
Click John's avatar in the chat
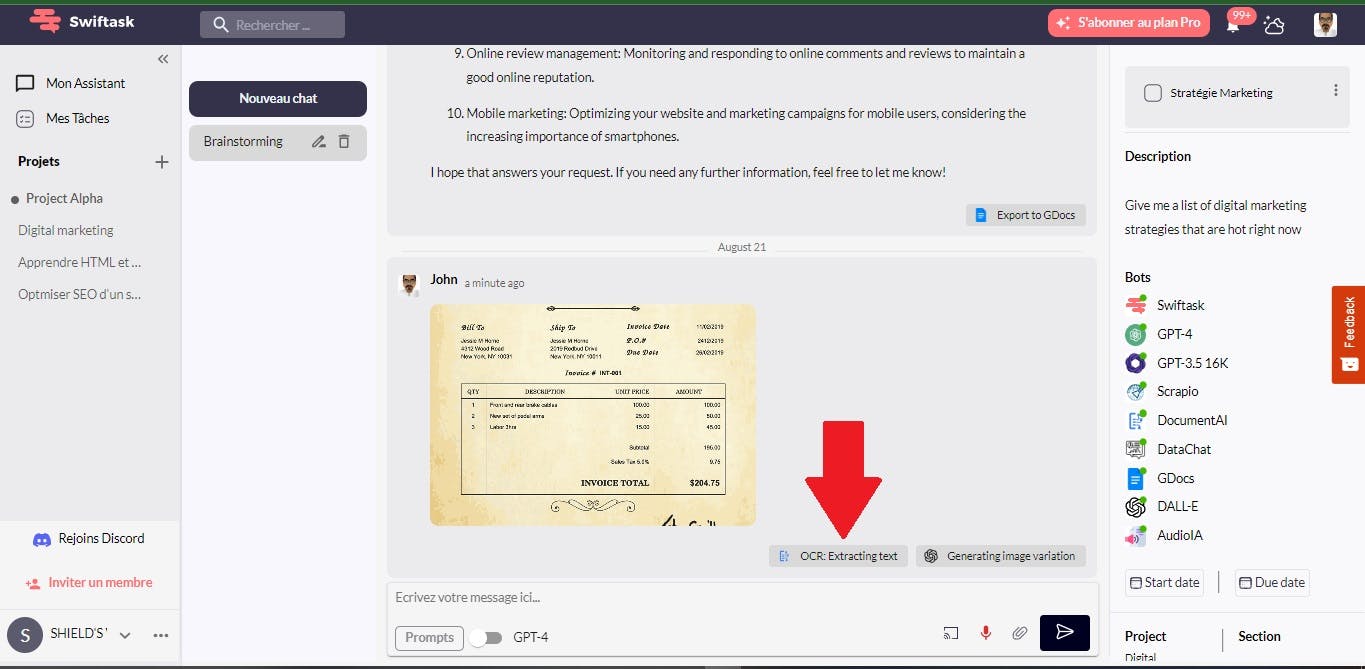409,285
